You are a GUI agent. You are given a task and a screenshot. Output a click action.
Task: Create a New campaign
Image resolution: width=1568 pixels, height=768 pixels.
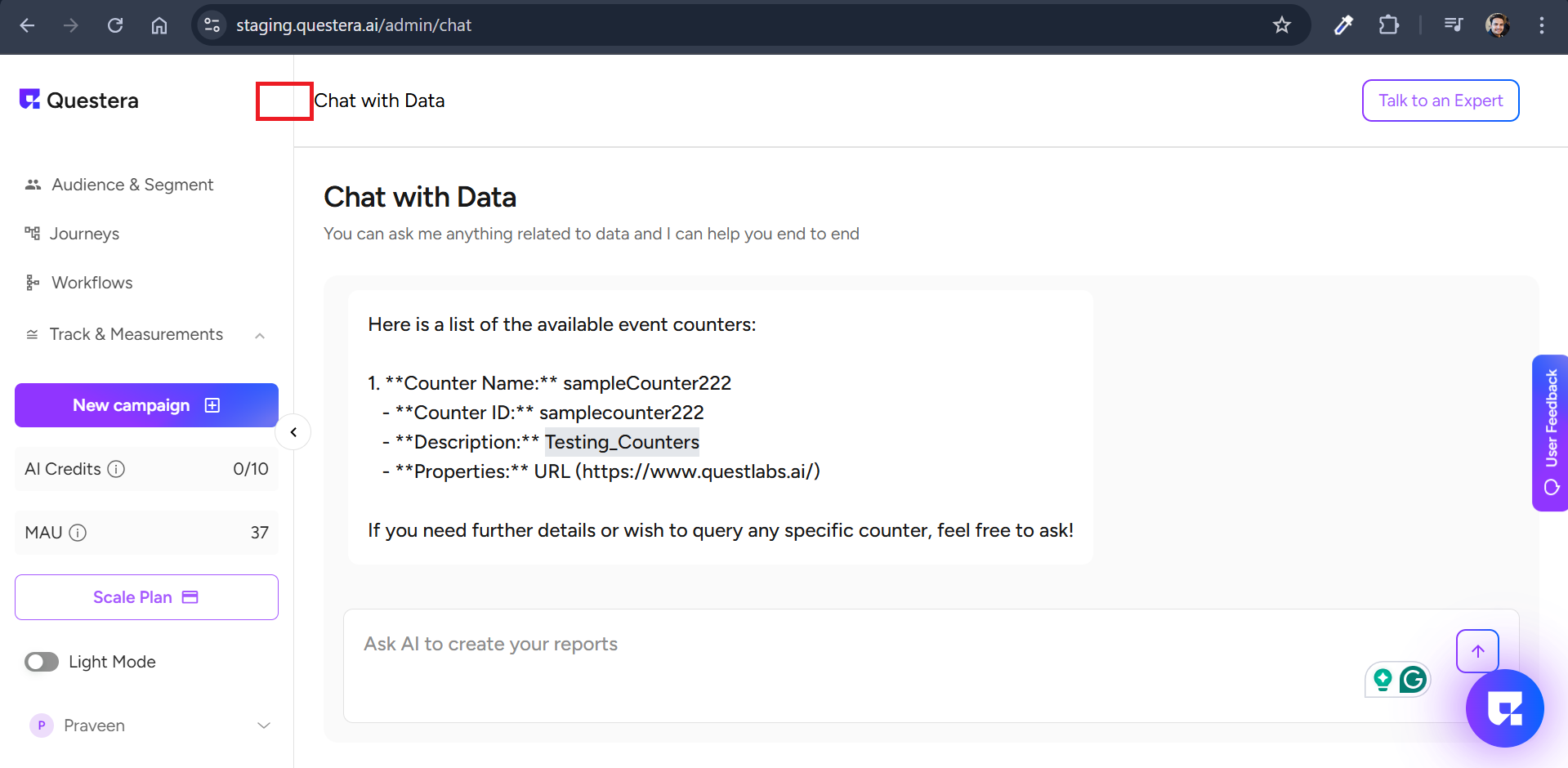click(x=146, y=405)
